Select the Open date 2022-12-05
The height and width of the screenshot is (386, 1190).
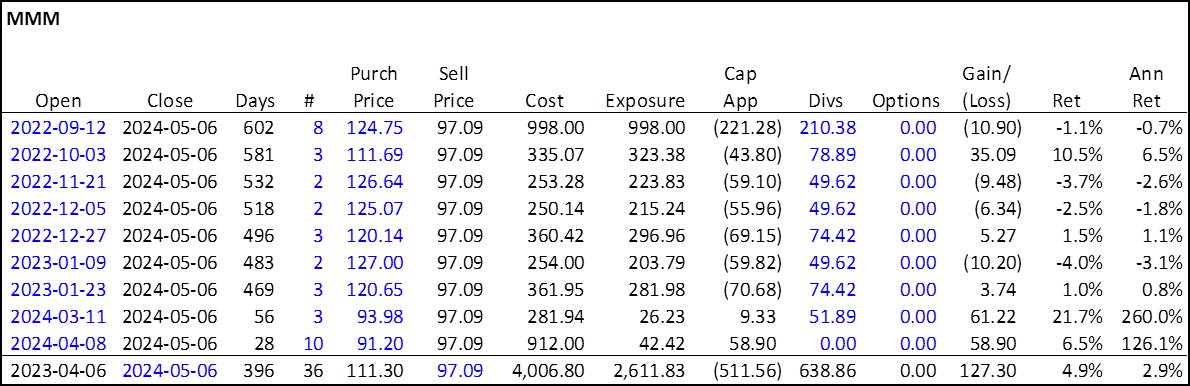coord(59,209)
